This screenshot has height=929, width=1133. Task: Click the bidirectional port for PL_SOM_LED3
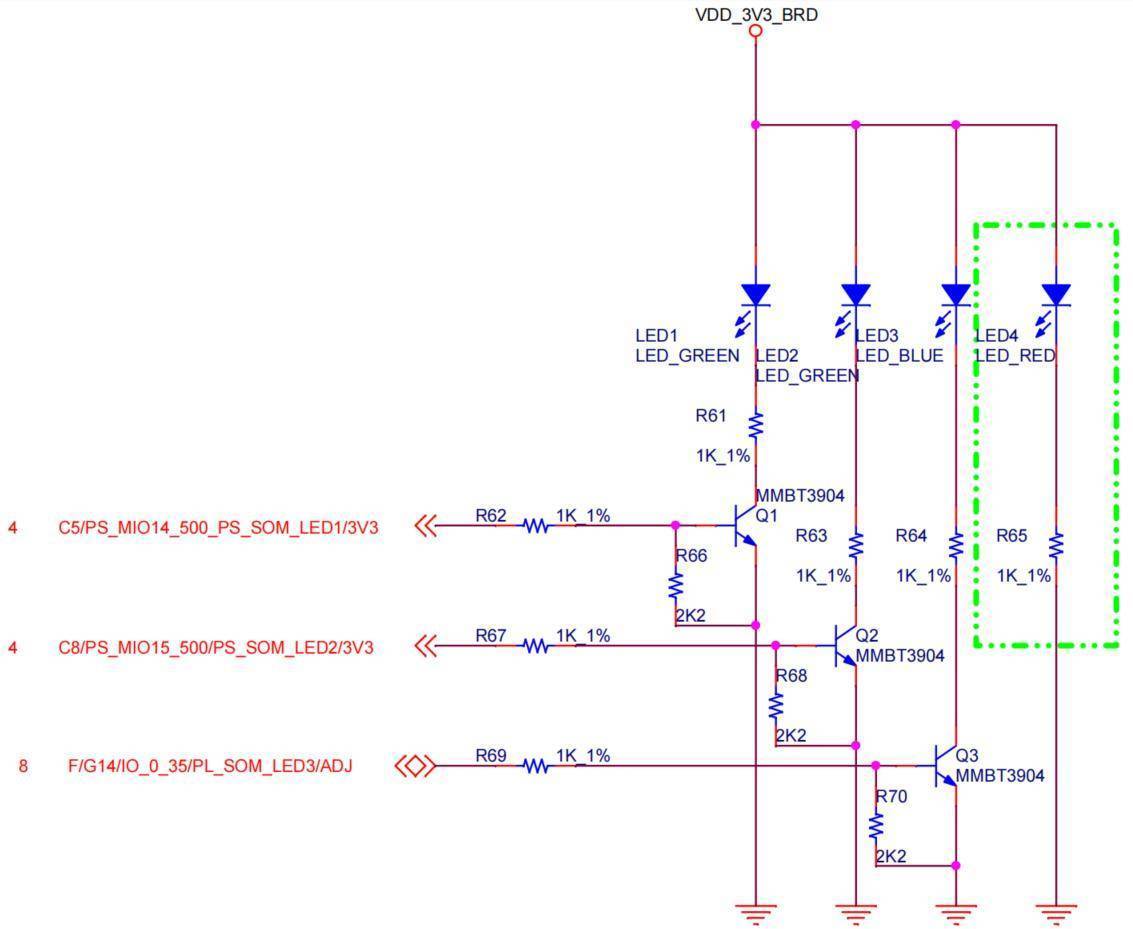415,766
